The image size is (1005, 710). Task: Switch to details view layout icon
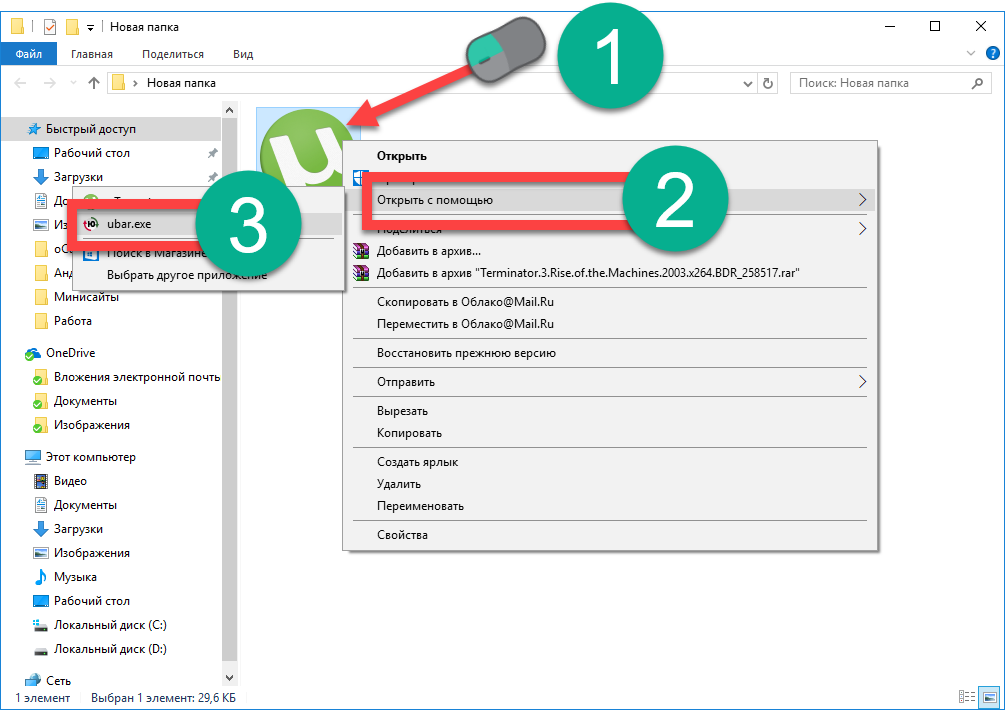[x=967, y=697]
